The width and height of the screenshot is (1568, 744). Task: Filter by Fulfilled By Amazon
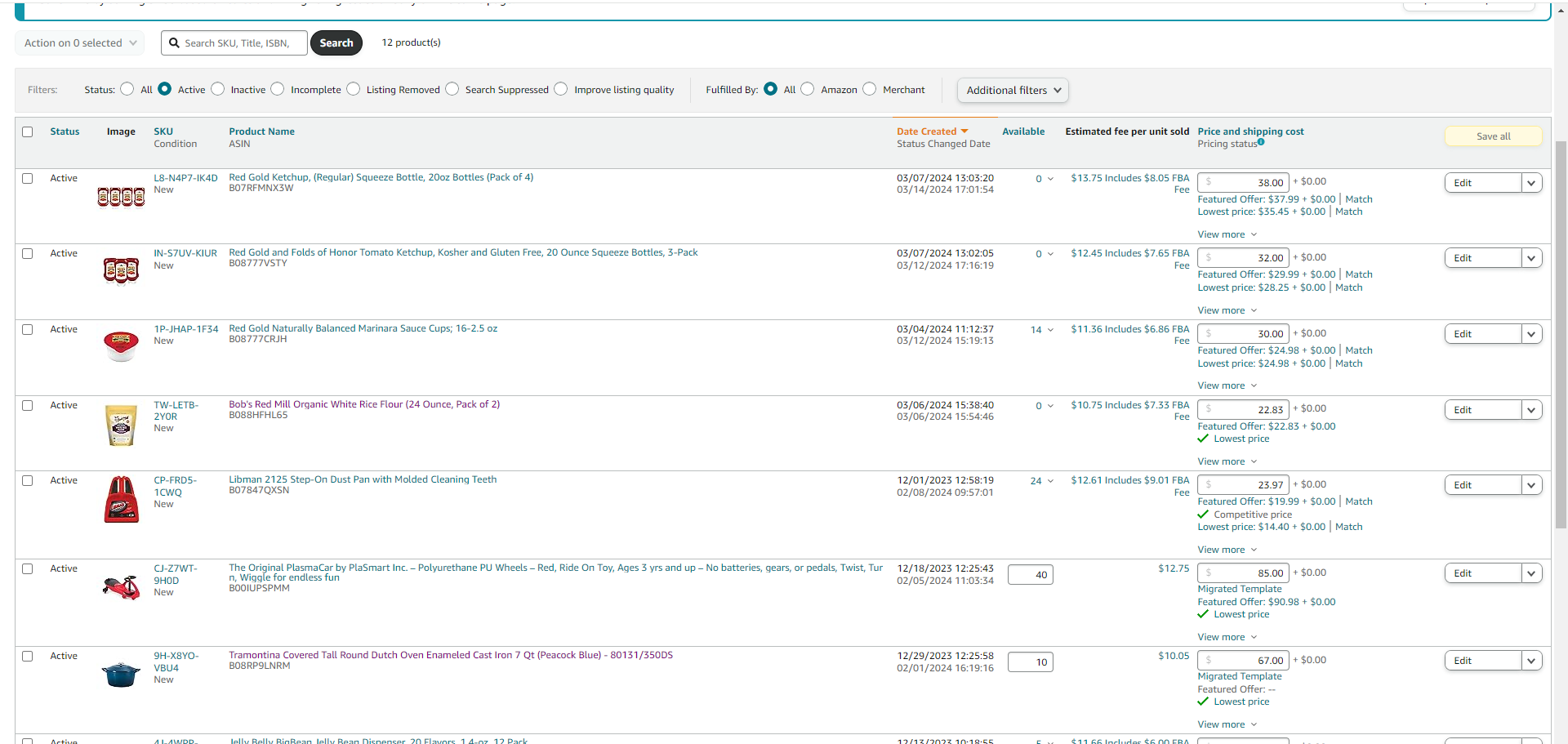(808, 89)
